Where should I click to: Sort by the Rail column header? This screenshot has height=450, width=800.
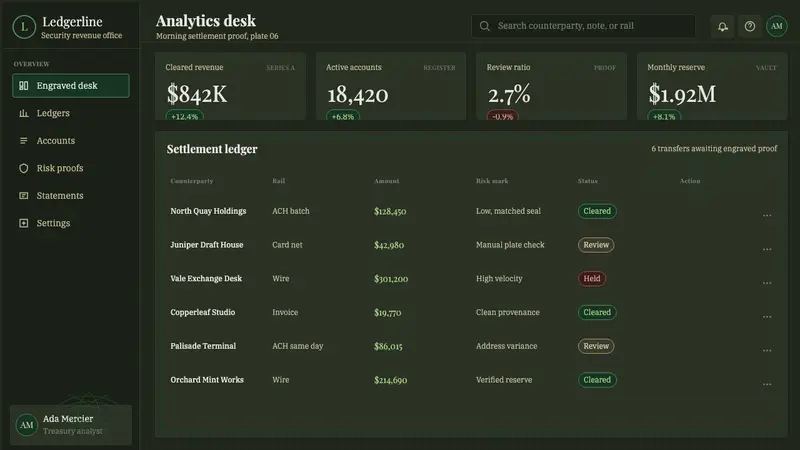[279, 181]
